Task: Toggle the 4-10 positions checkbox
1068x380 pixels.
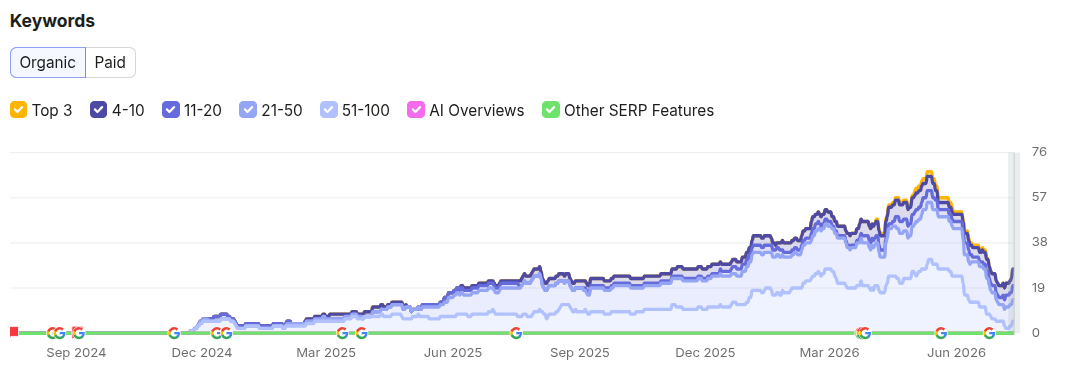Action: tap(99, 110)
